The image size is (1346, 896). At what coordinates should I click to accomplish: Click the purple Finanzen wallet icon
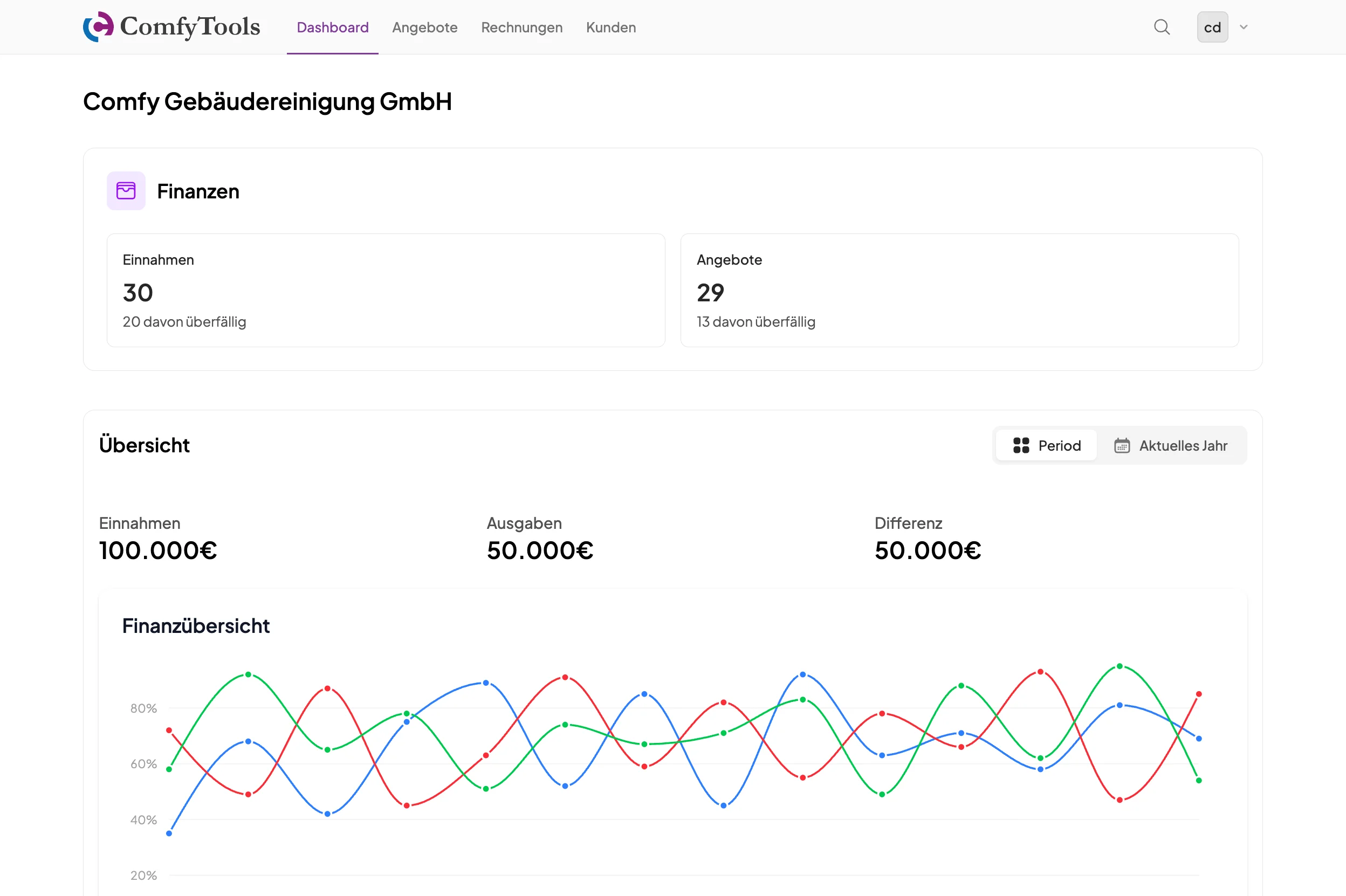[x=126, y=191]
